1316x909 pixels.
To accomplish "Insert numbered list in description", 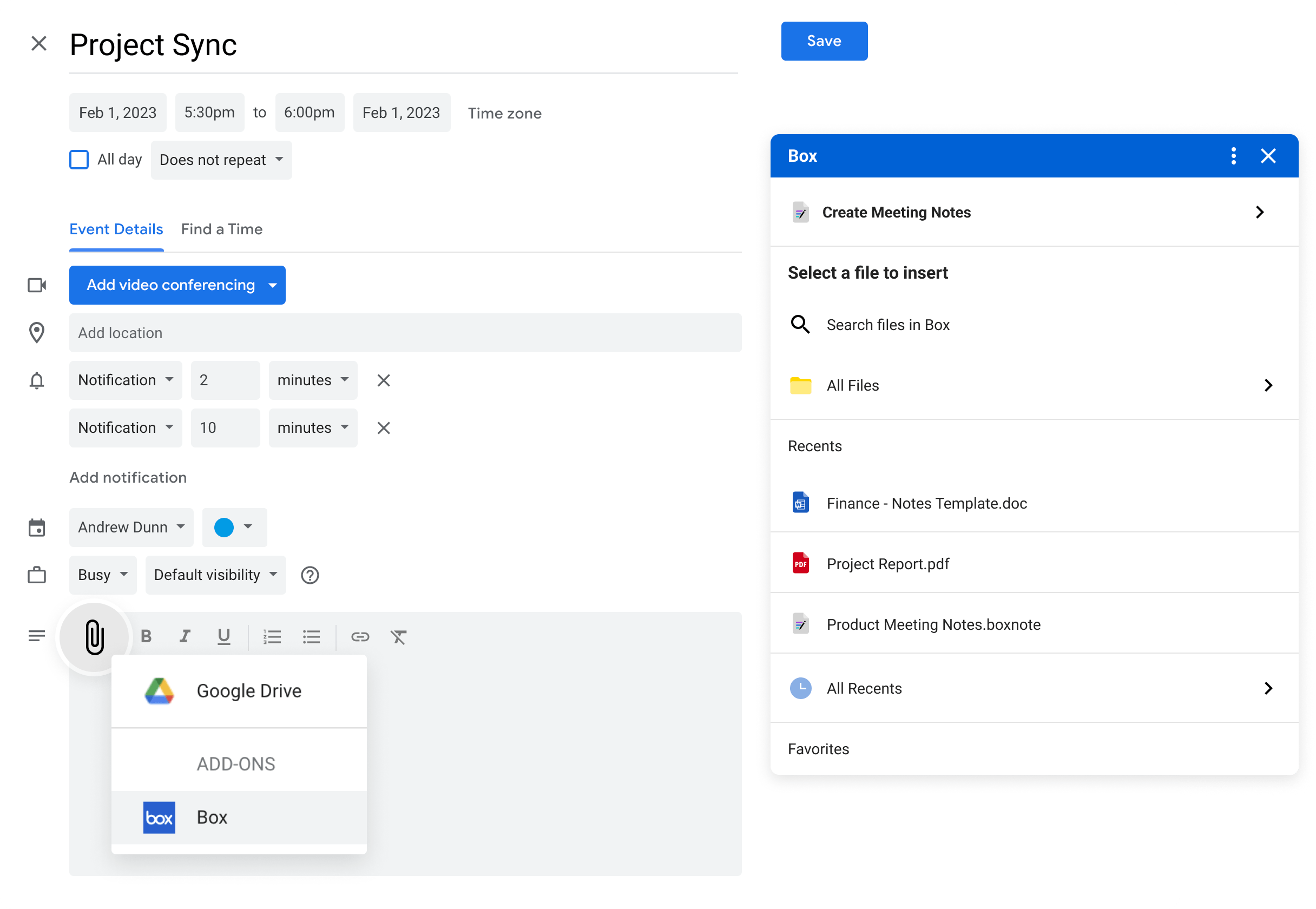I will pyautogui.click(x=272, y=637).
